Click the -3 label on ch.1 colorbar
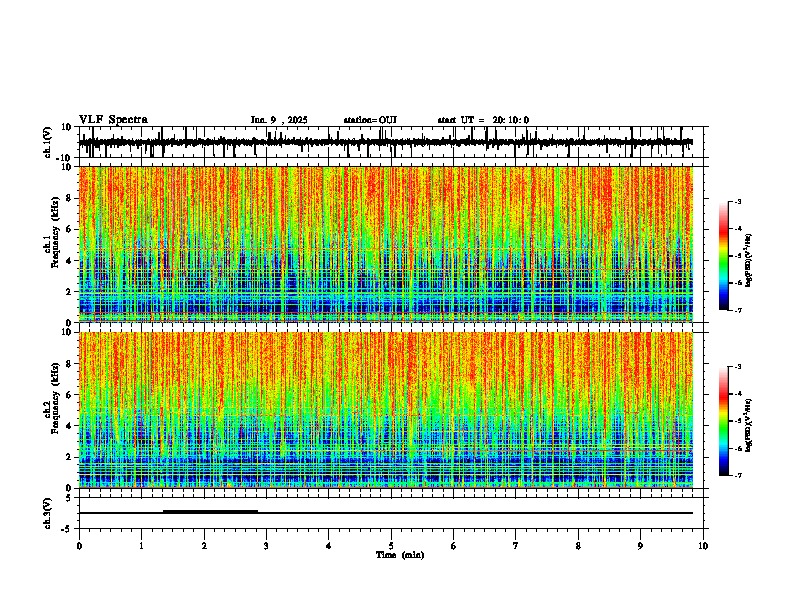The height and width of the screenshot is (612, 792). pyautogui.click(x=737, y=202)
